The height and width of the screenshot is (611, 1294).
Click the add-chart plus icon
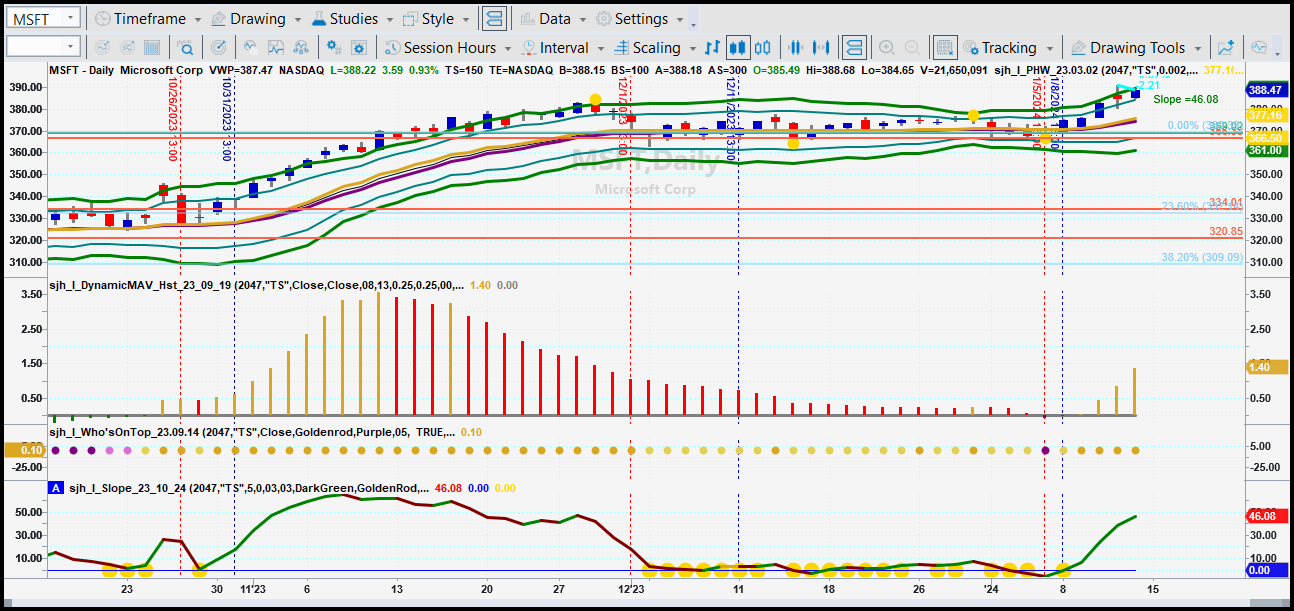pyautogui.click(x=1226, y=47)
